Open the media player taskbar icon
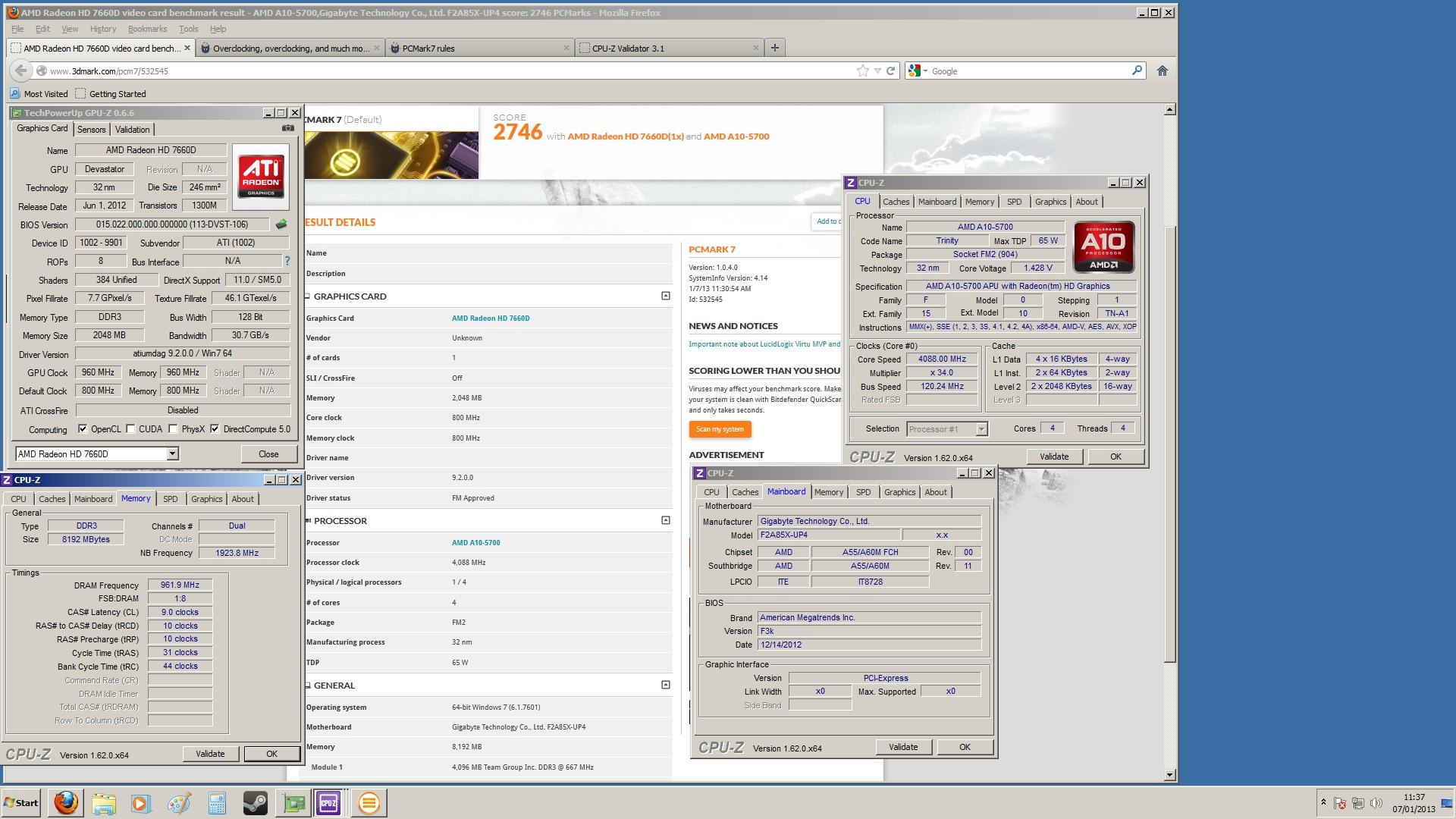Image resolution: width=1456 pixels, height=819 pixels. 141,802
